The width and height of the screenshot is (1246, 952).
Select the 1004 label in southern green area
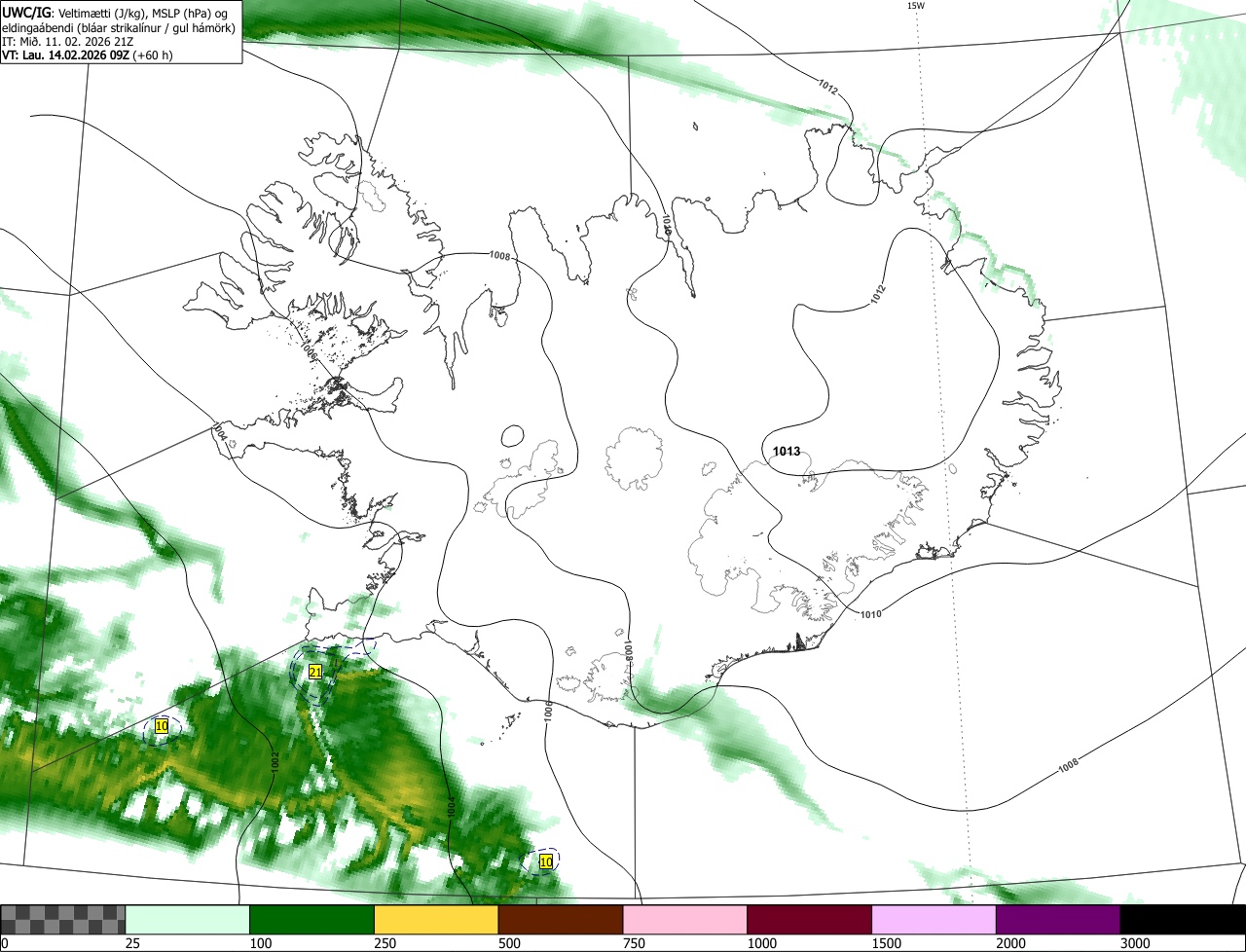click(x=451, y=807)
